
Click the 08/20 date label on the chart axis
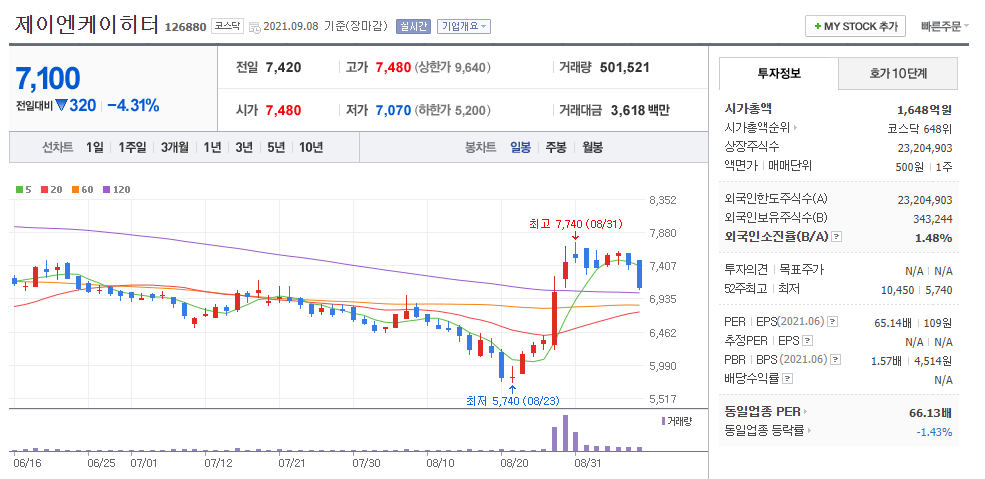514,463
